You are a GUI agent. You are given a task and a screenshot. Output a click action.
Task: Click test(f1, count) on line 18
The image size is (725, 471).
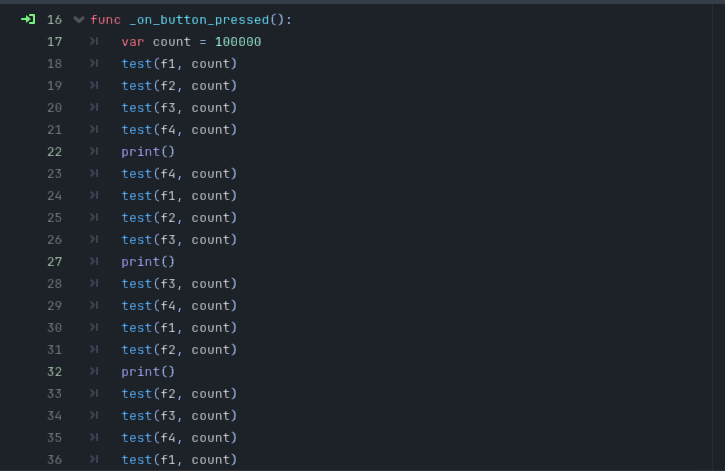(179, 64)
